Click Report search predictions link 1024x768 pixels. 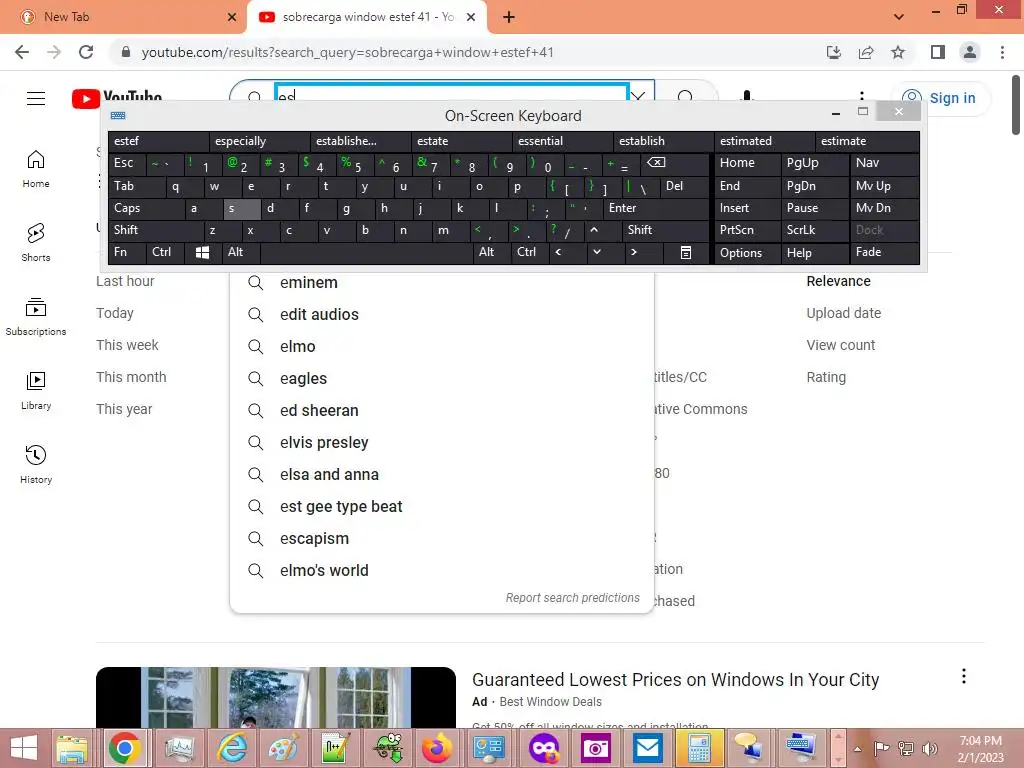(x=573, y=598)
